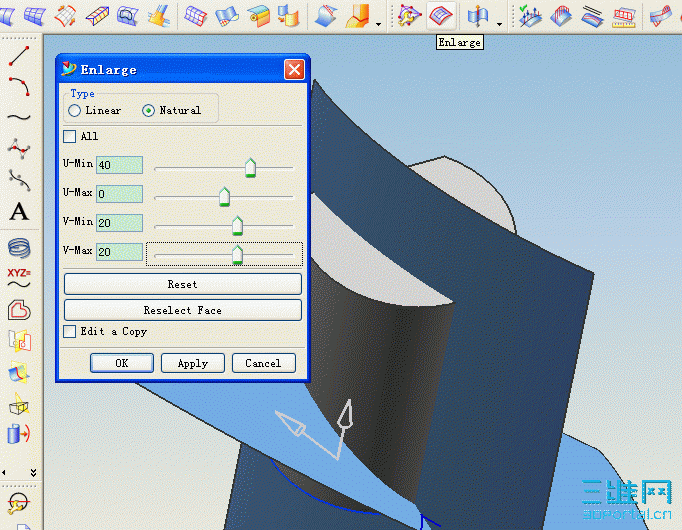
Task: Select the Law Extension patch surface icon
Action: (x=227, y=17)
